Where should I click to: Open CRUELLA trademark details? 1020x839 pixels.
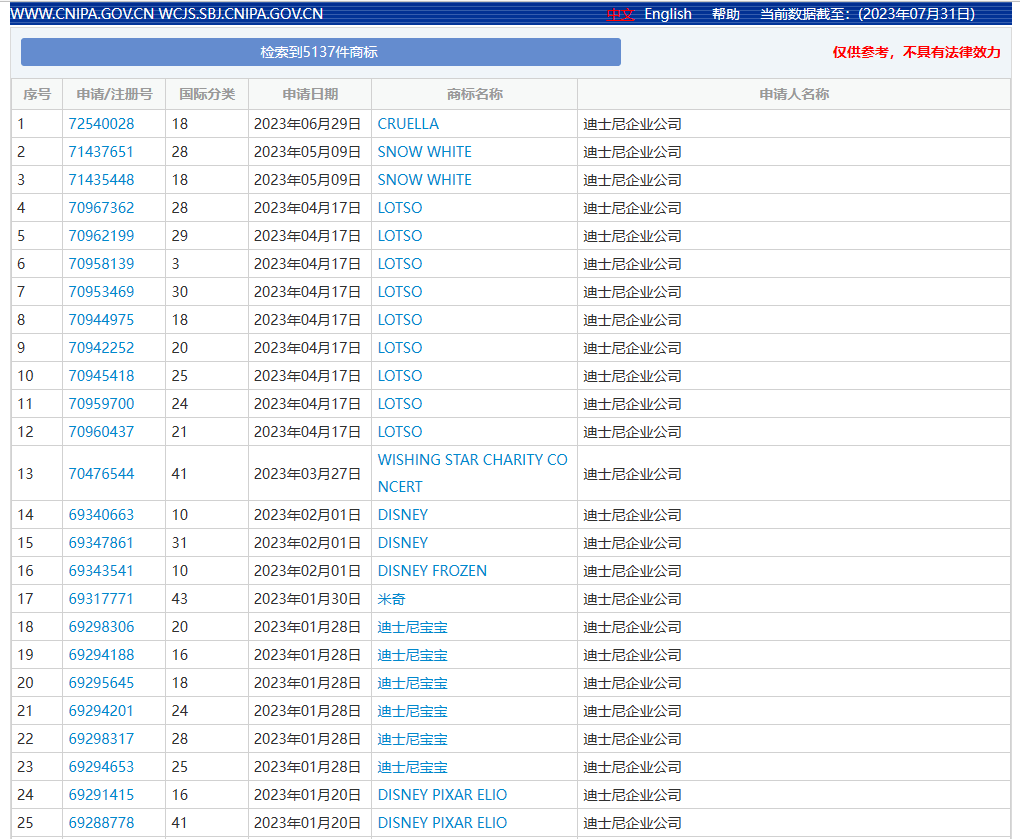pyautogui.click(x=408, y=124)
